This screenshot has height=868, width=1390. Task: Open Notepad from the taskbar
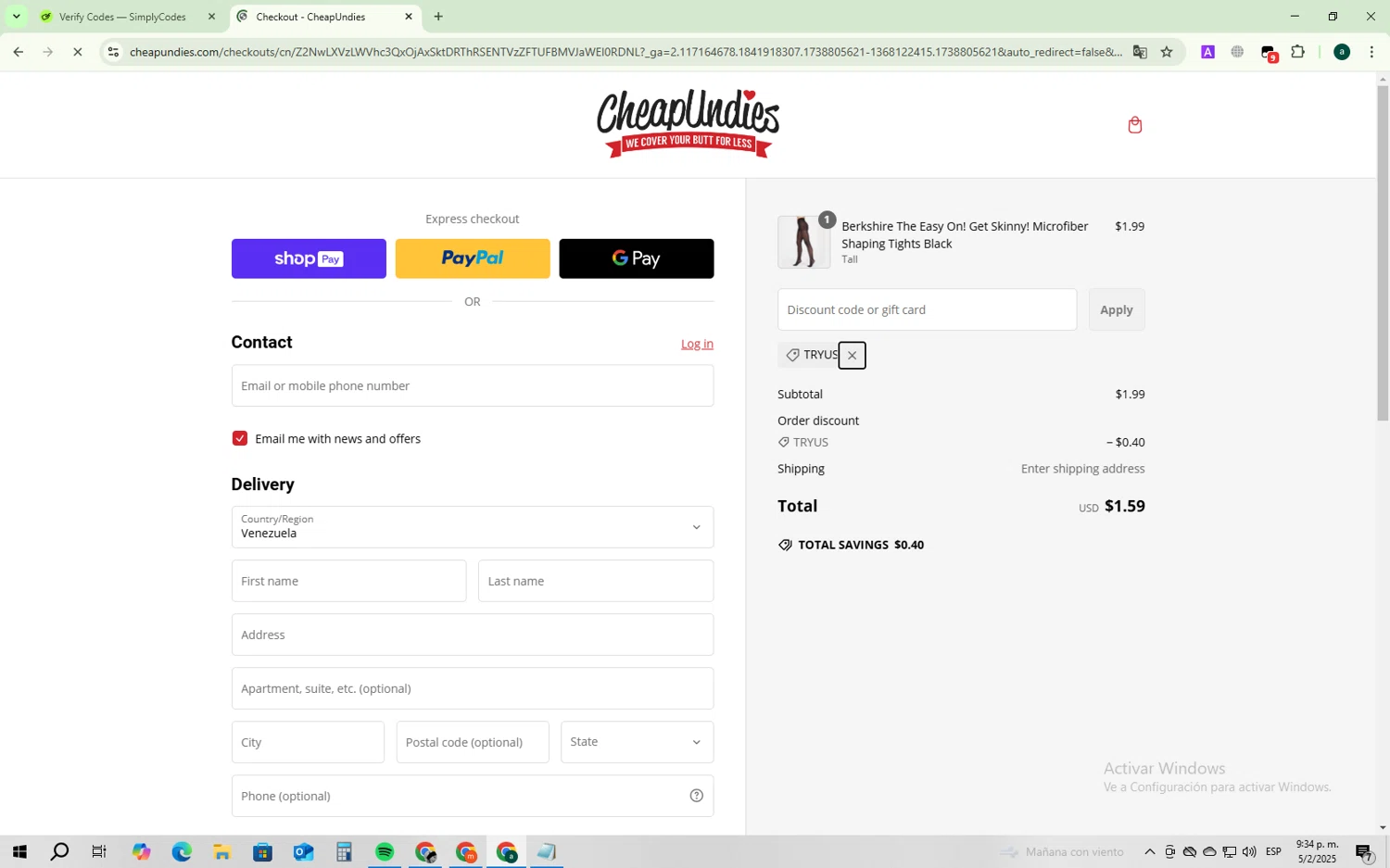(x=547, y=852)
